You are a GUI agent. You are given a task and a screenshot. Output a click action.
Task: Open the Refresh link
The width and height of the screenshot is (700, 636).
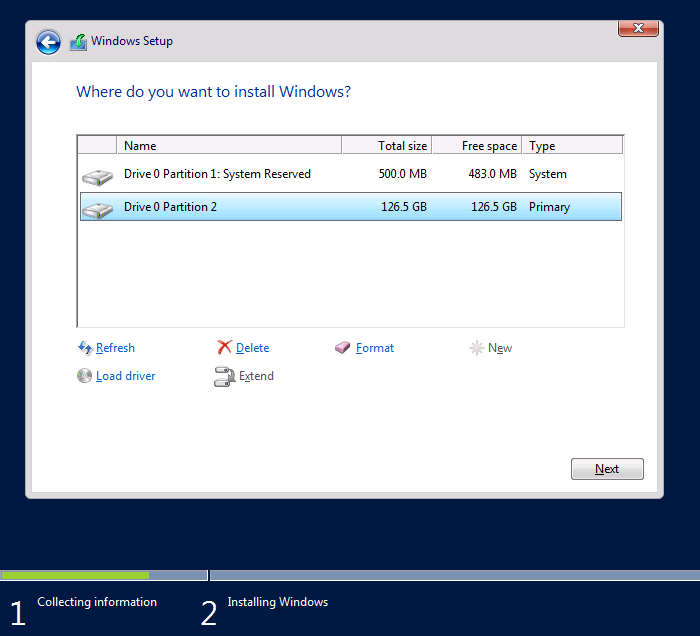click(115, 348)
